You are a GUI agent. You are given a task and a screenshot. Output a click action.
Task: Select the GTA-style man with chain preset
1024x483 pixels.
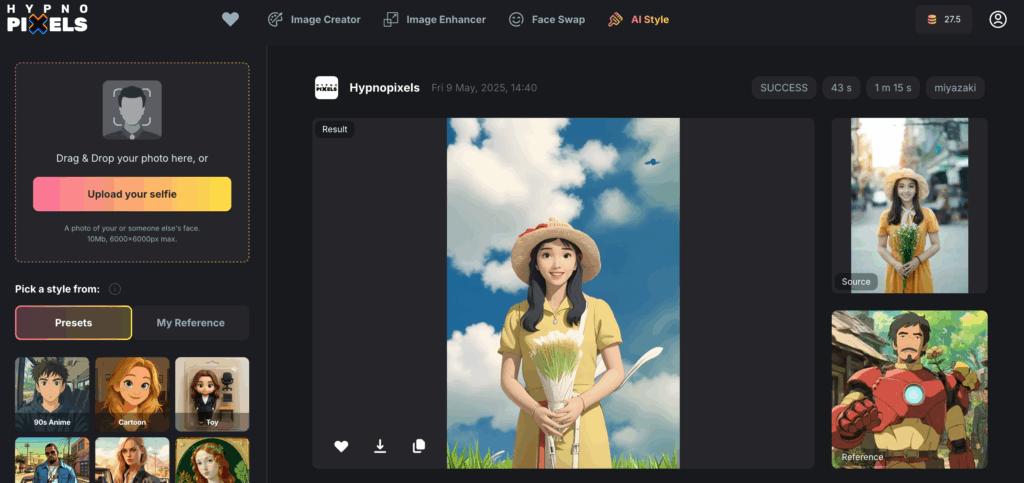[x=52, y=460]
